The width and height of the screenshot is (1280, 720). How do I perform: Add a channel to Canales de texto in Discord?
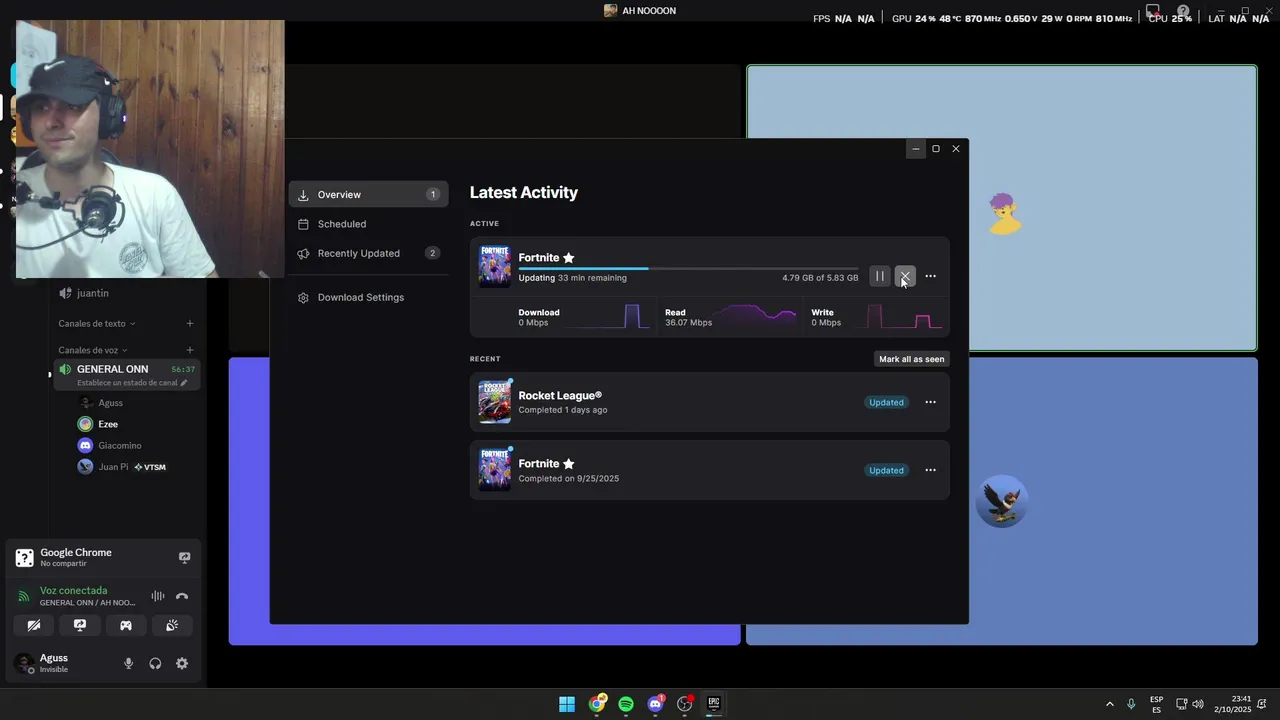click(190, 323)
